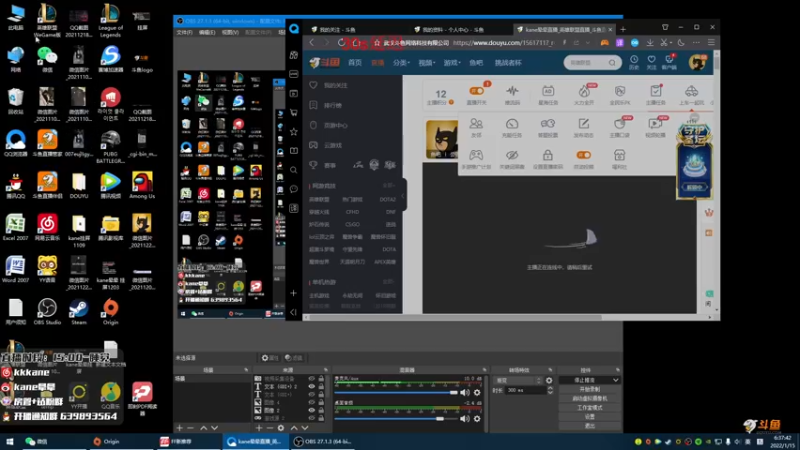Open the Steam desktop shortcut
Screen dimensions: 800x450
pos(79,312)
